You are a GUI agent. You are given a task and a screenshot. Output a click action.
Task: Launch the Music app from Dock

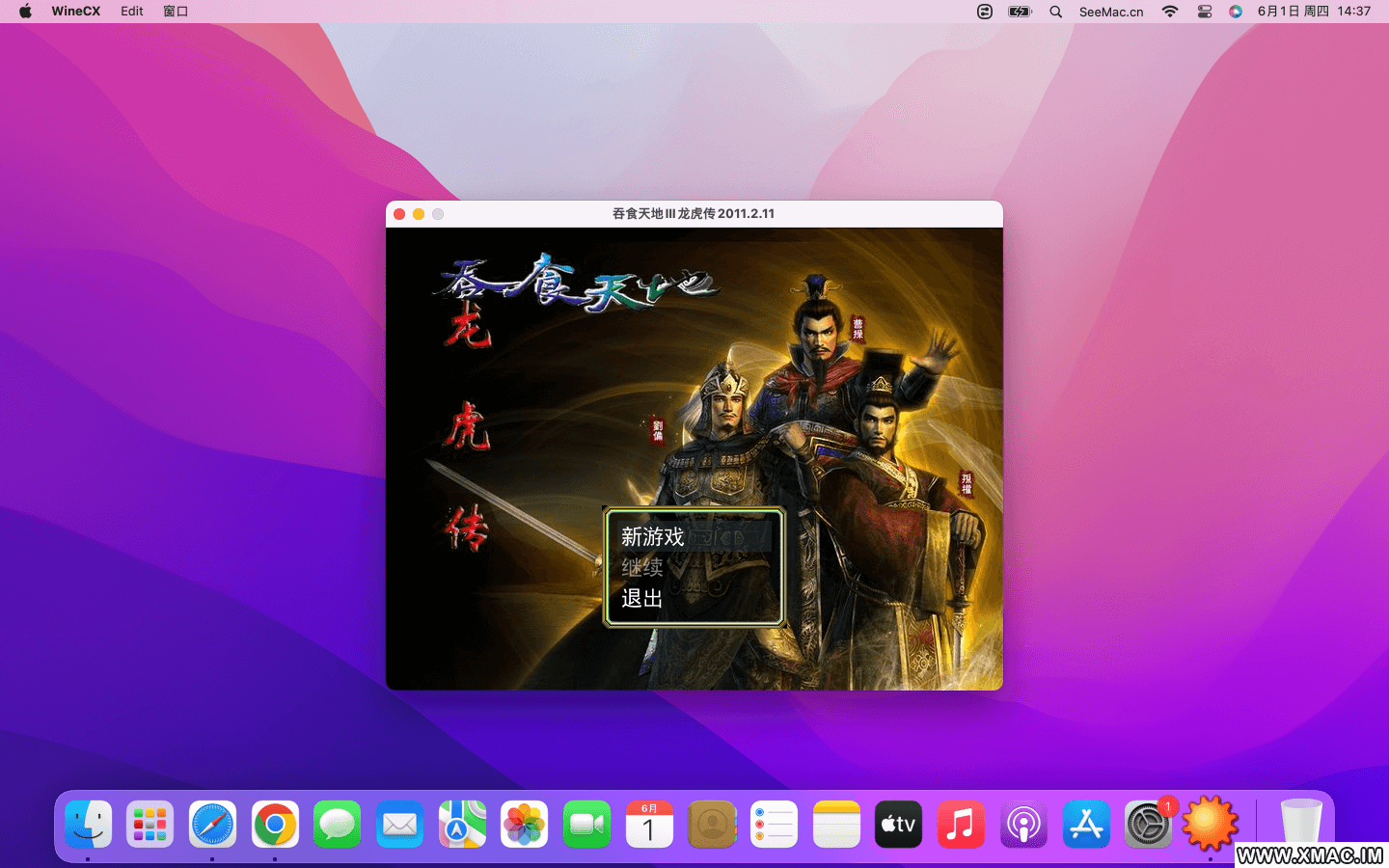(x=961, y=825)
